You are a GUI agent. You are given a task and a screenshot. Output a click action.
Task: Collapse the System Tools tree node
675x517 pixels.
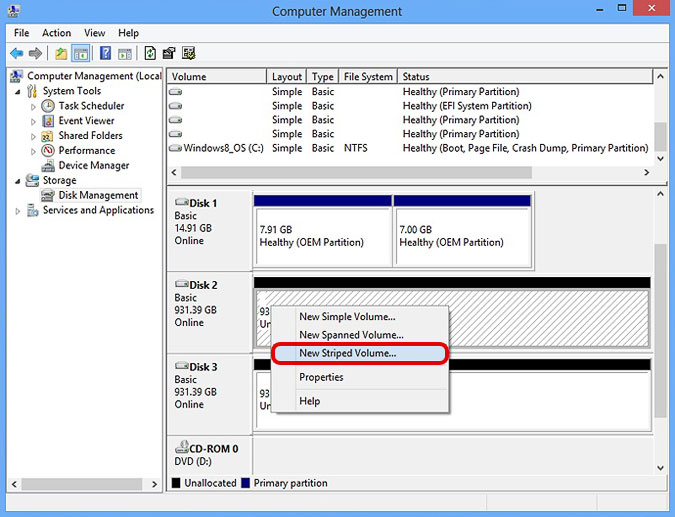18,91
